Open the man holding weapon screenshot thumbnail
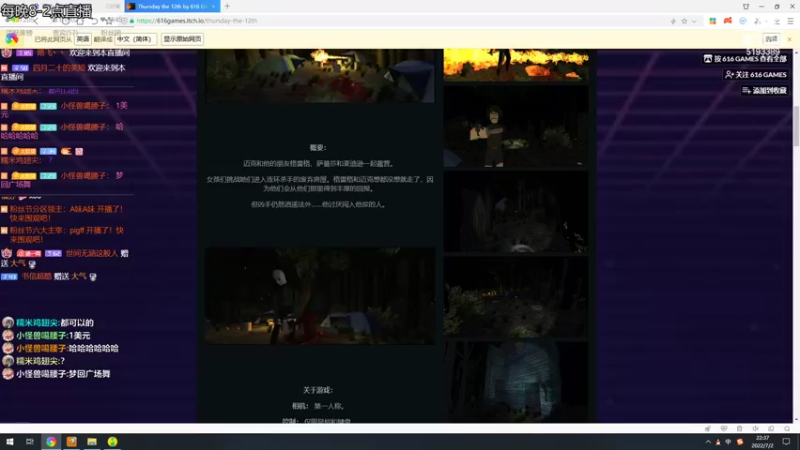Image resolution: width=800 pixels, height=450 pixels. (516, 126)
